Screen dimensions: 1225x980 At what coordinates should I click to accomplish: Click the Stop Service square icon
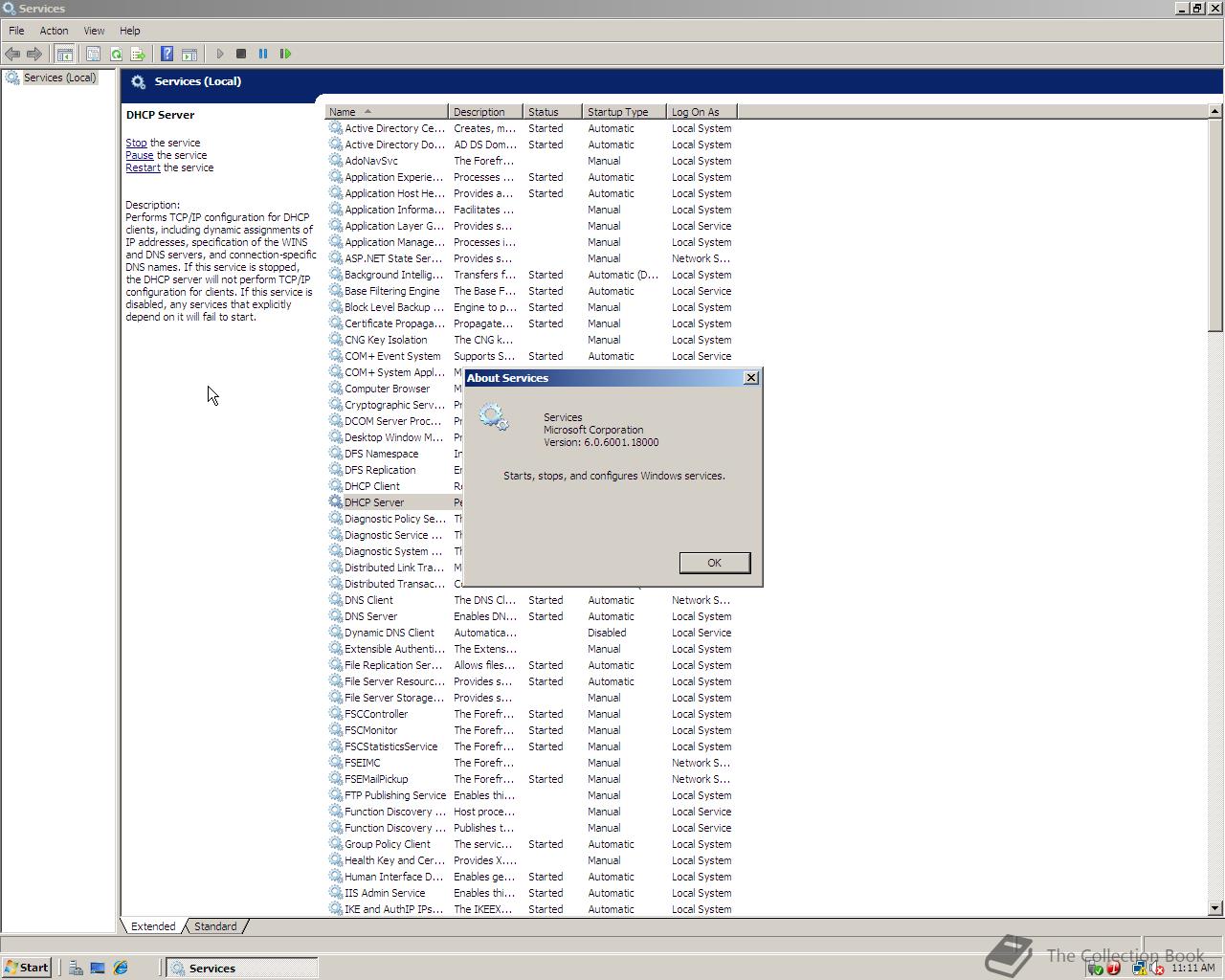click(x=241, y=54)
